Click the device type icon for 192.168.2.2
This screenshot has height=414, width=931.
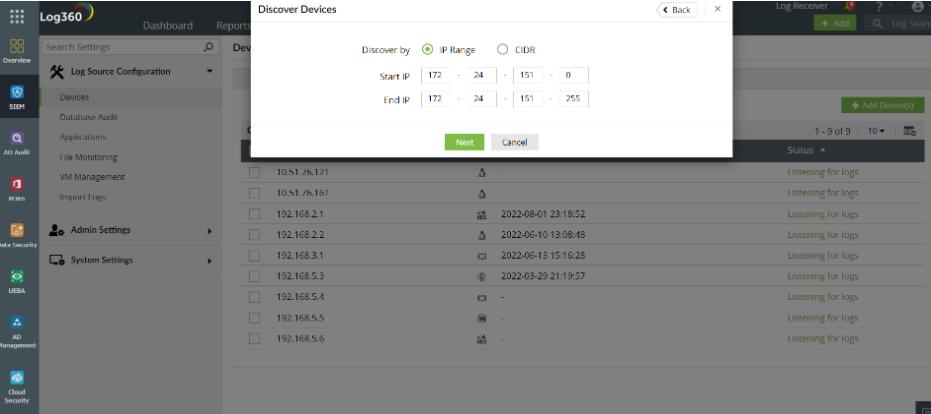482,235
